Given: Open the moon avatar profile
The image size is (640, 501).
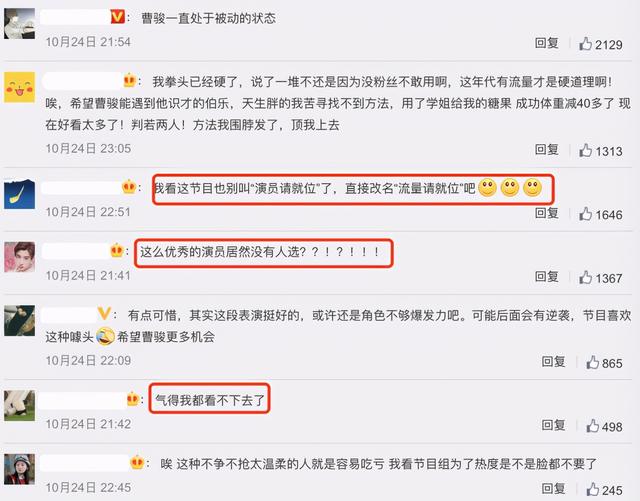Looking at the screenshot, I should tap(20, 194).
